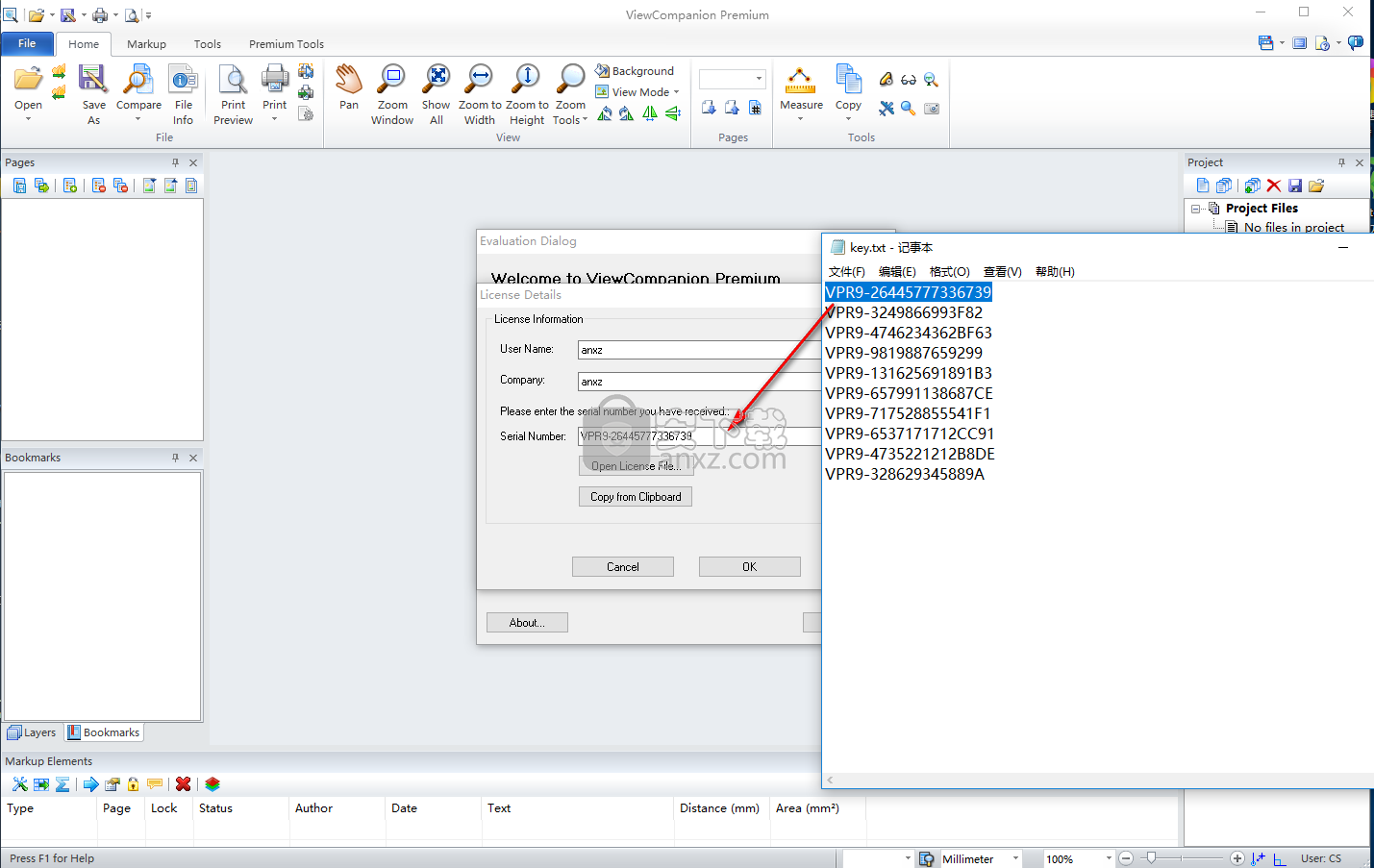Click new project document icon in Project panel
This screenshot has width=1374, height=868.
[1203, 186]
